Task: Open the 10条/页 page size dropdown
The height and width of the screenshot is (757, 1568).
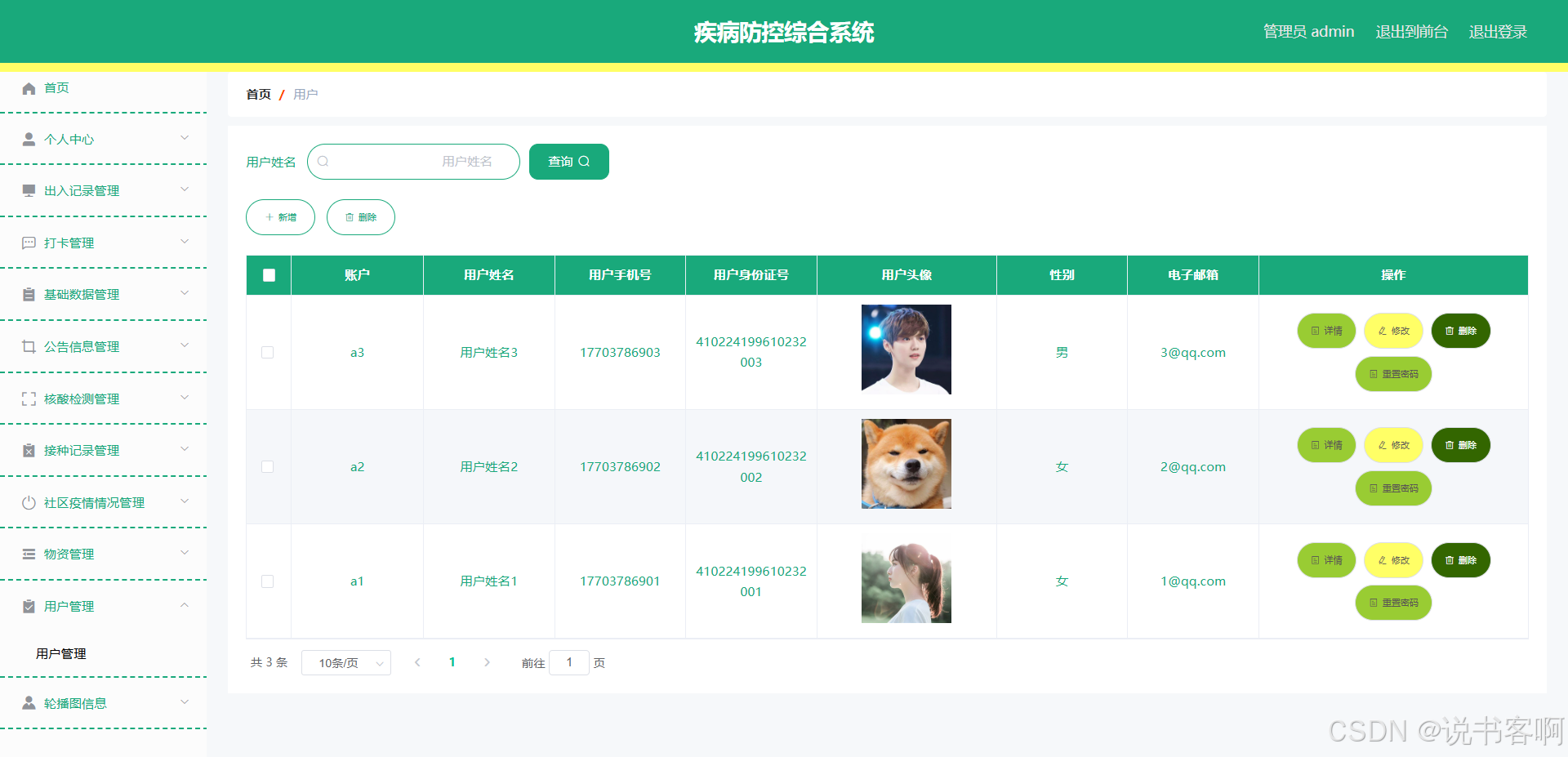Action: (346, 663)
